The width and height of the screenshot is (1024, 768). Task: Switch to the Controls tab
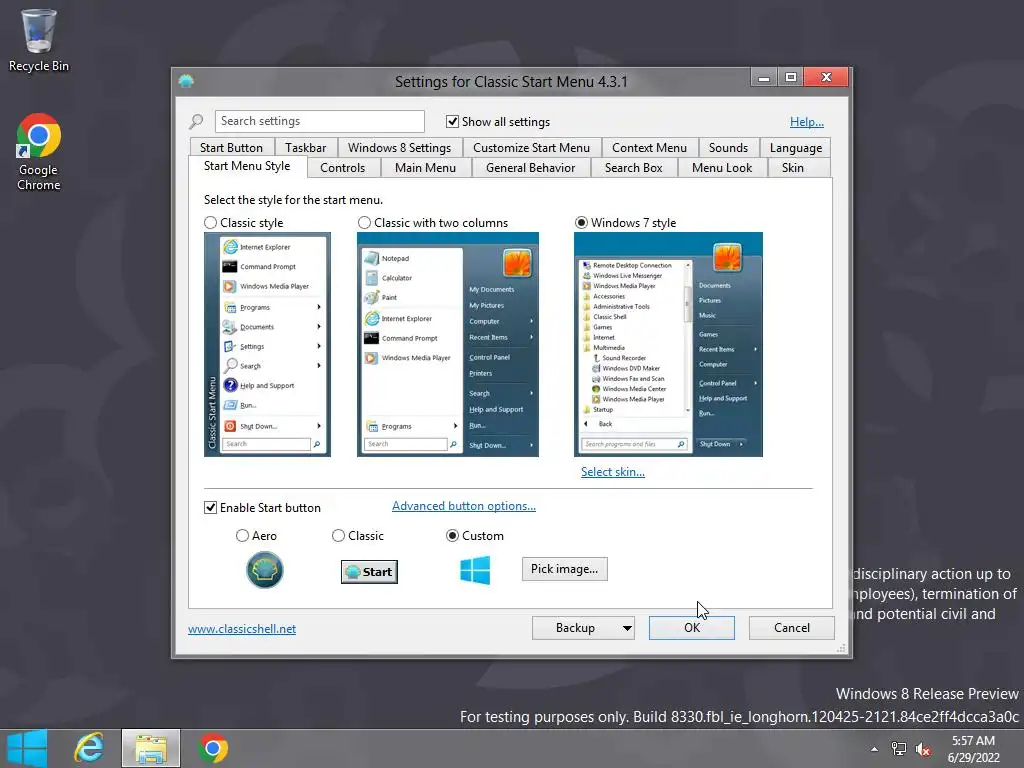343,168
